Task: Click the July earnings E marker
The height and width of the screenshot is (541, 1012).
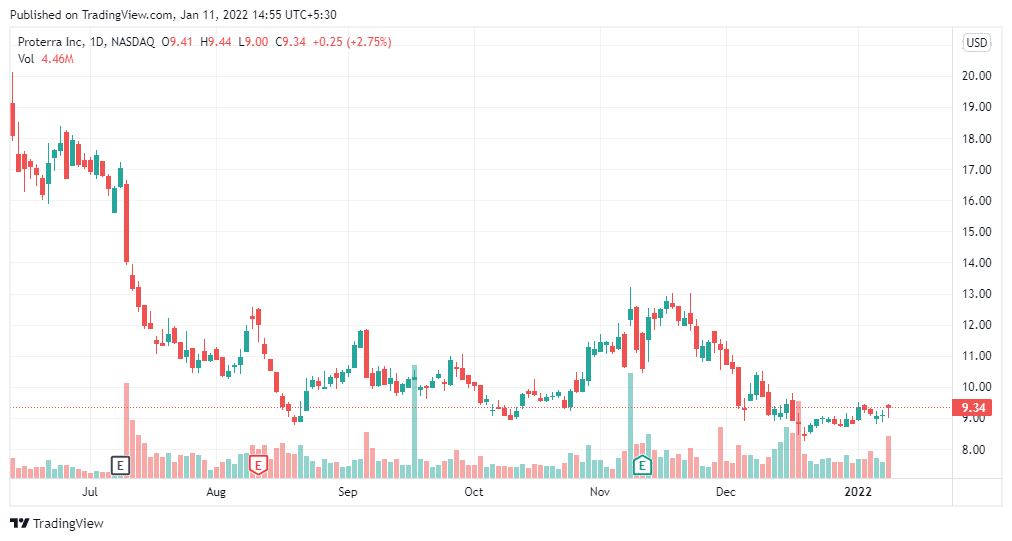Action: tap(120, 465)
